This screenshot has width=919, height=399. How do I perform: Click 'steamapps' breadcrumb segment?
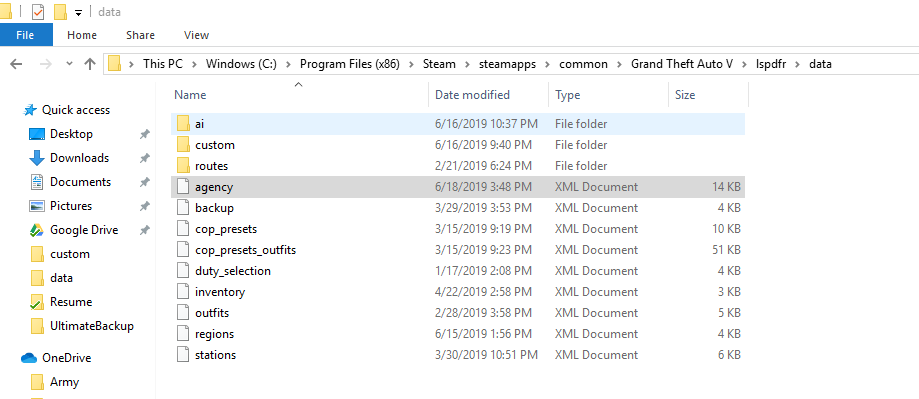[507, 64]
